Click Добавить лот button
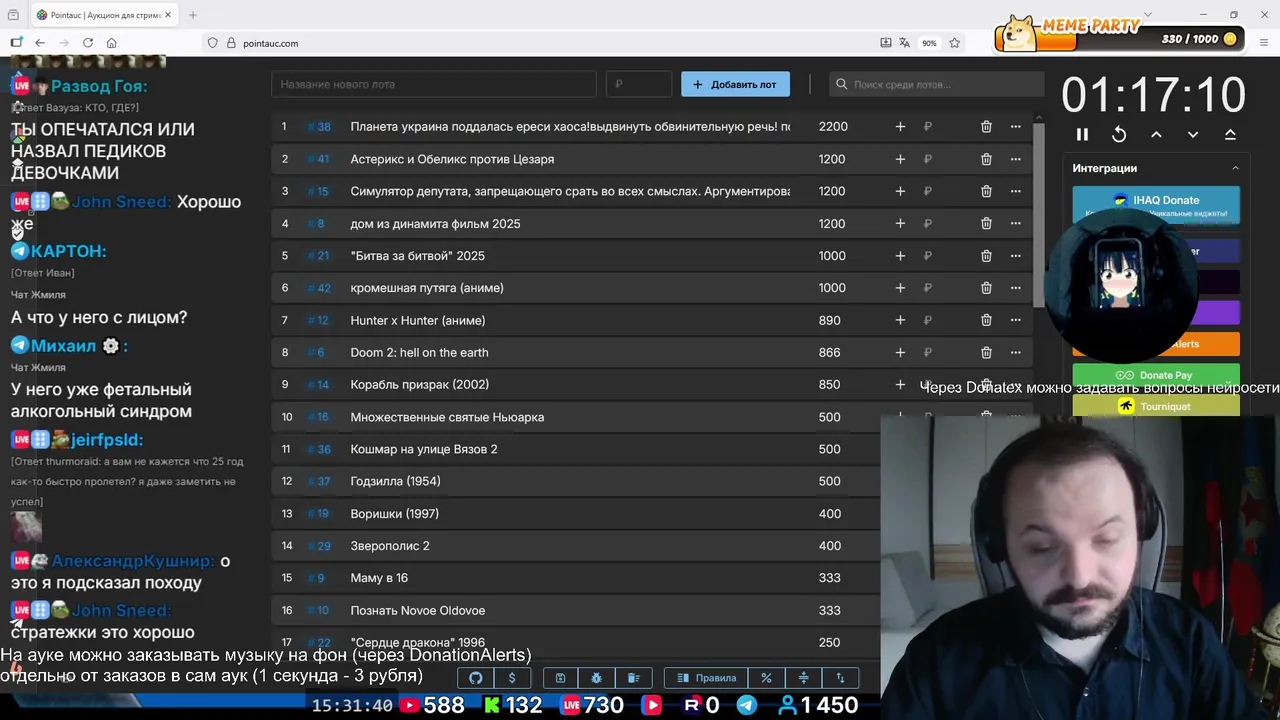 pos(735,84)
